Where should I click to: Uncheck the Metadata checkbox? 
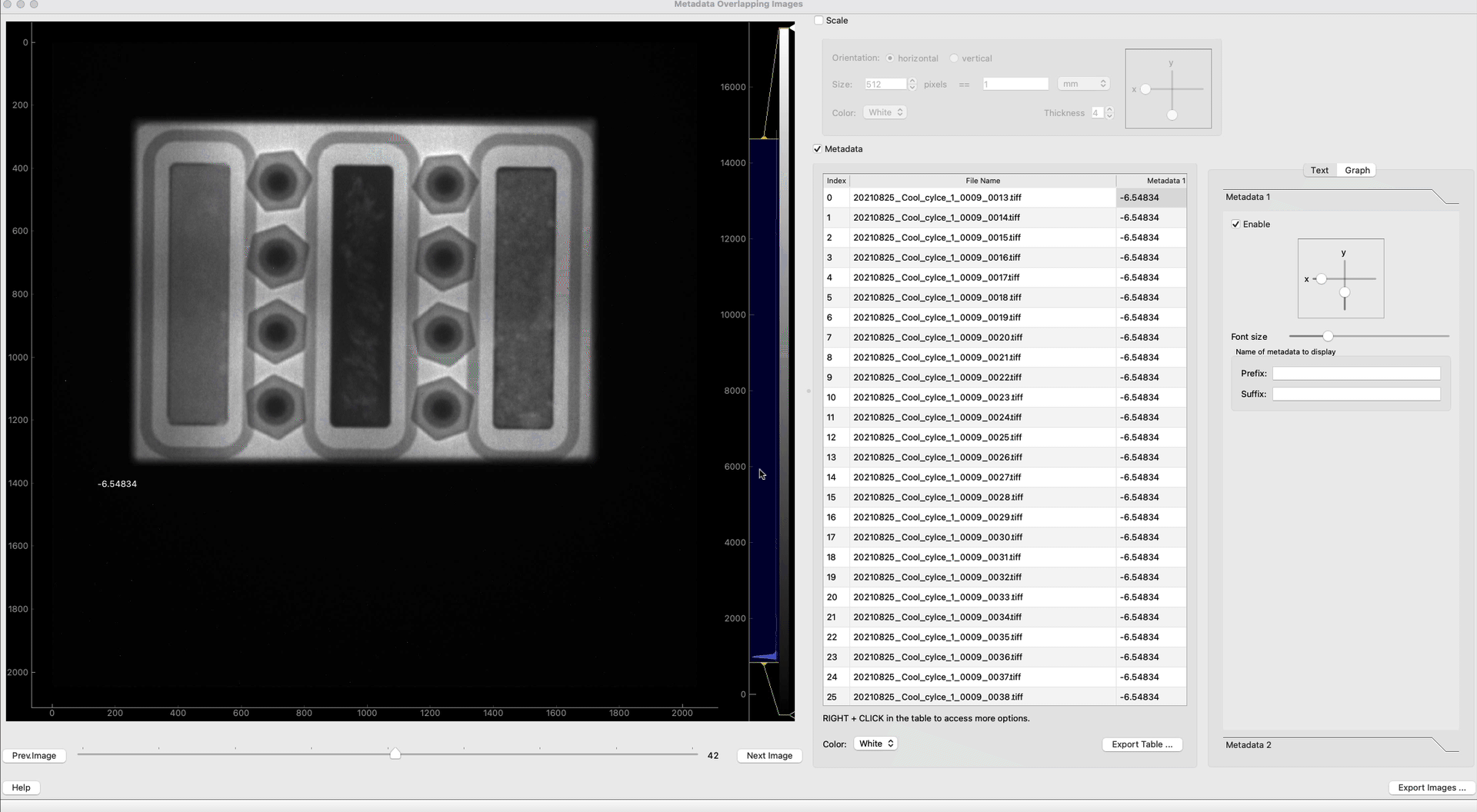(x=818, y=149)
